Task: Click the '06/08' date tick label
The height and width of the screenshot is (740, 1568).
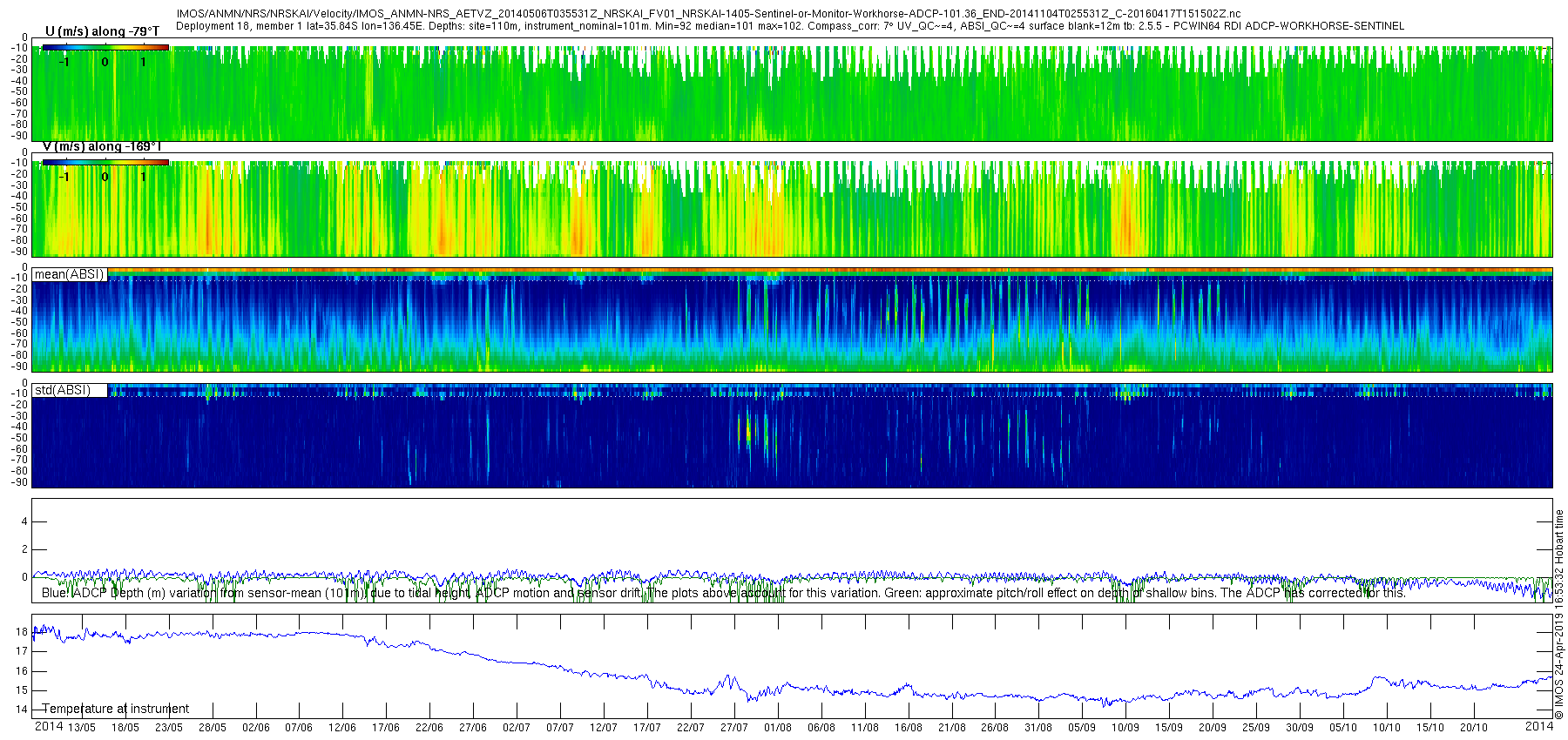Action: click(821, 727)
